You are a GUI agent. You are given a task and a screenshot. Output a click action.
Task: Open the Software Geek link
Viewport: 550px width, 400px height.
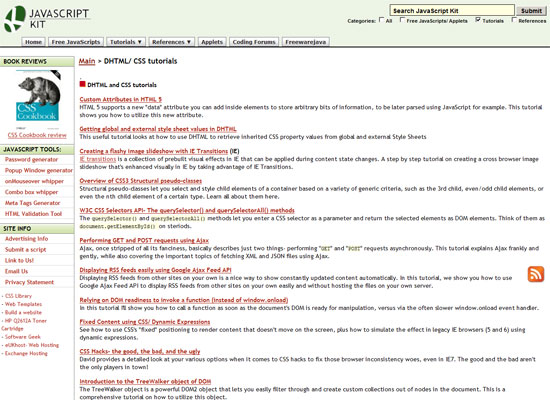(x=23, y=337)
